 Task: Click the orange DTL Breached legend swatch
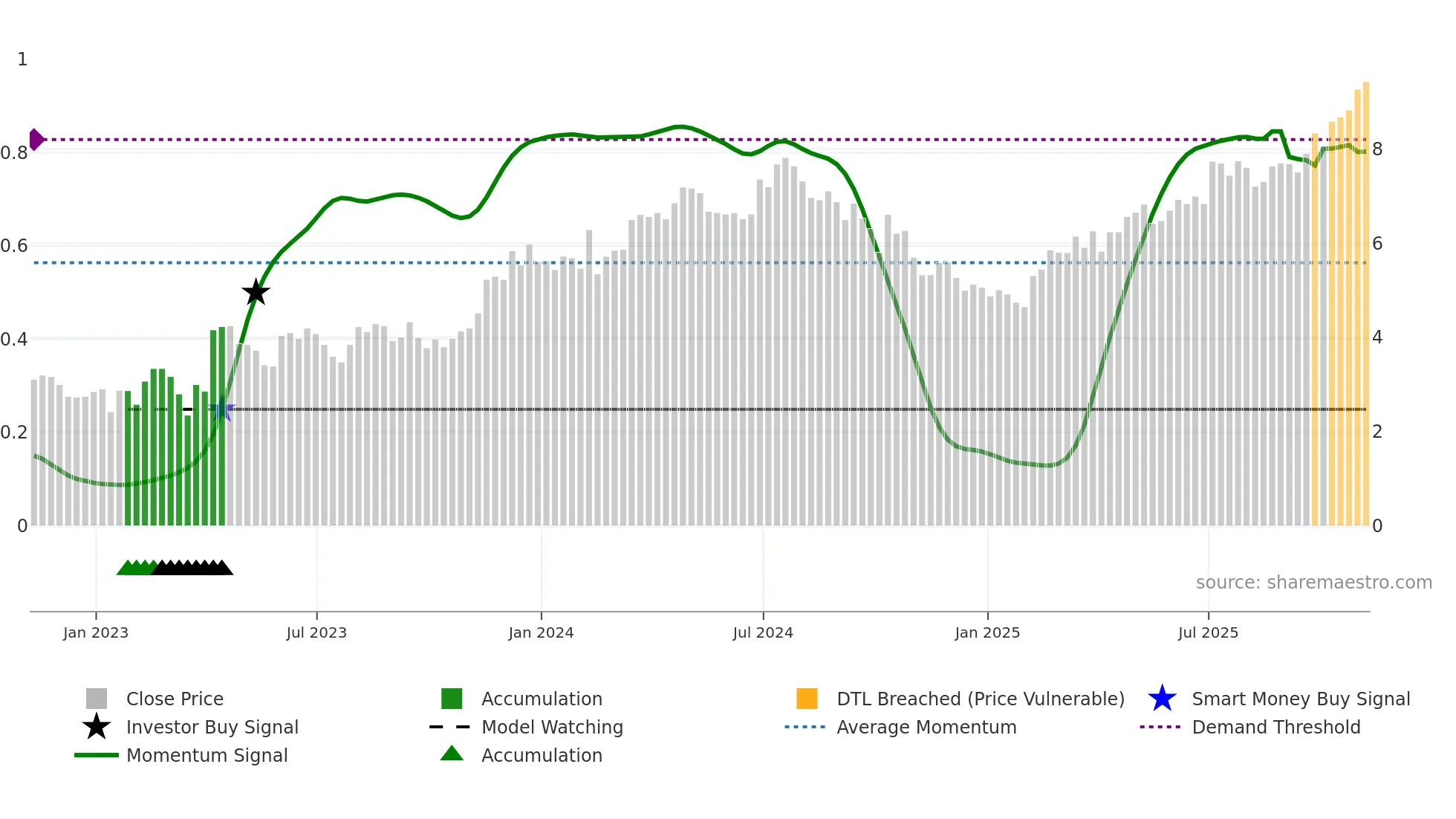point(807,699)
